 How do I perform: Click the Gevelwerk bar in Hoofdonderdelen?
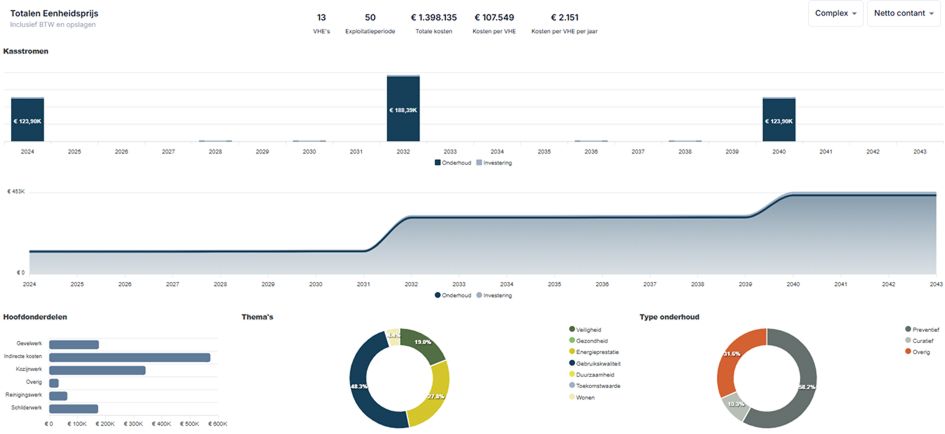(x=74, y=344)
